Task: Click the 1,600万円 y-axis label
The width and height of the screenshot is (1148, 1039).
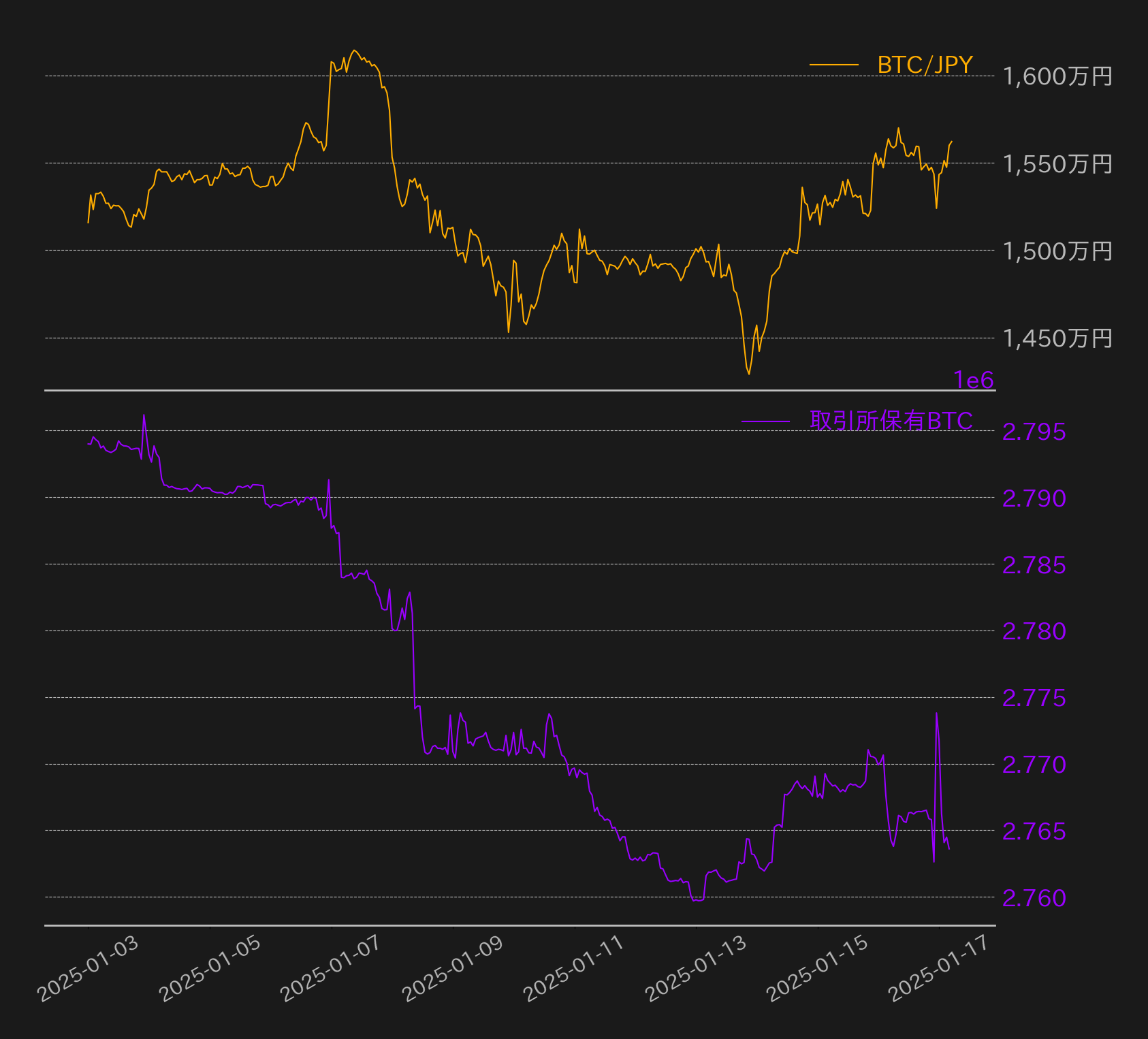Action: [x=1057, y=76]
